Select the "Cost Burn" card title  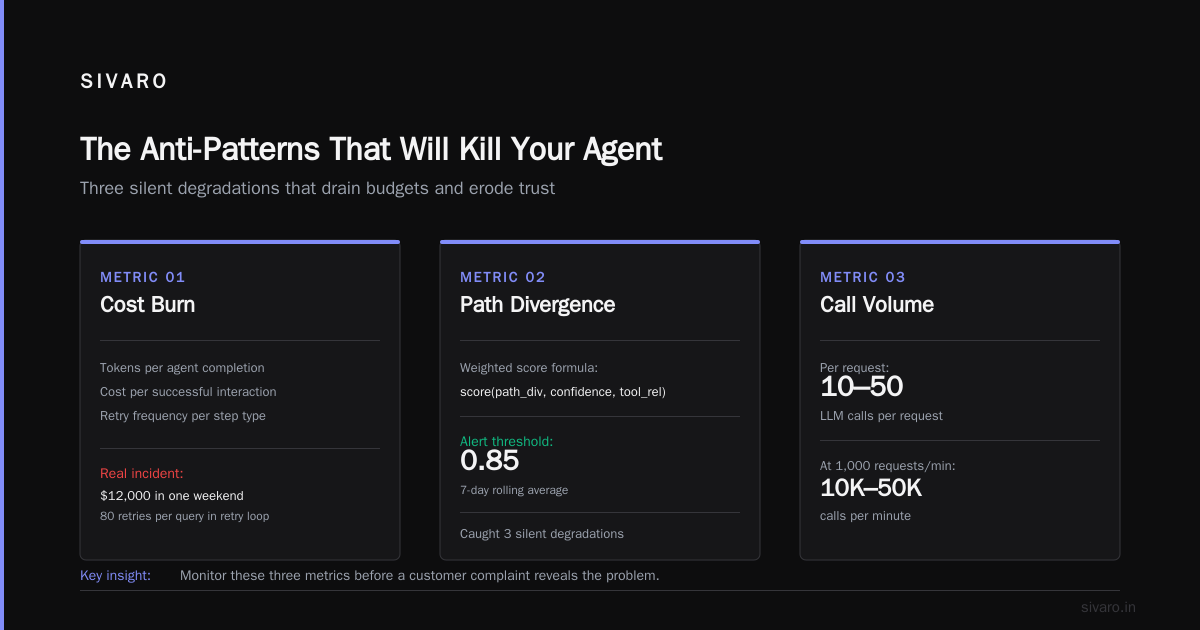[148, 305]
